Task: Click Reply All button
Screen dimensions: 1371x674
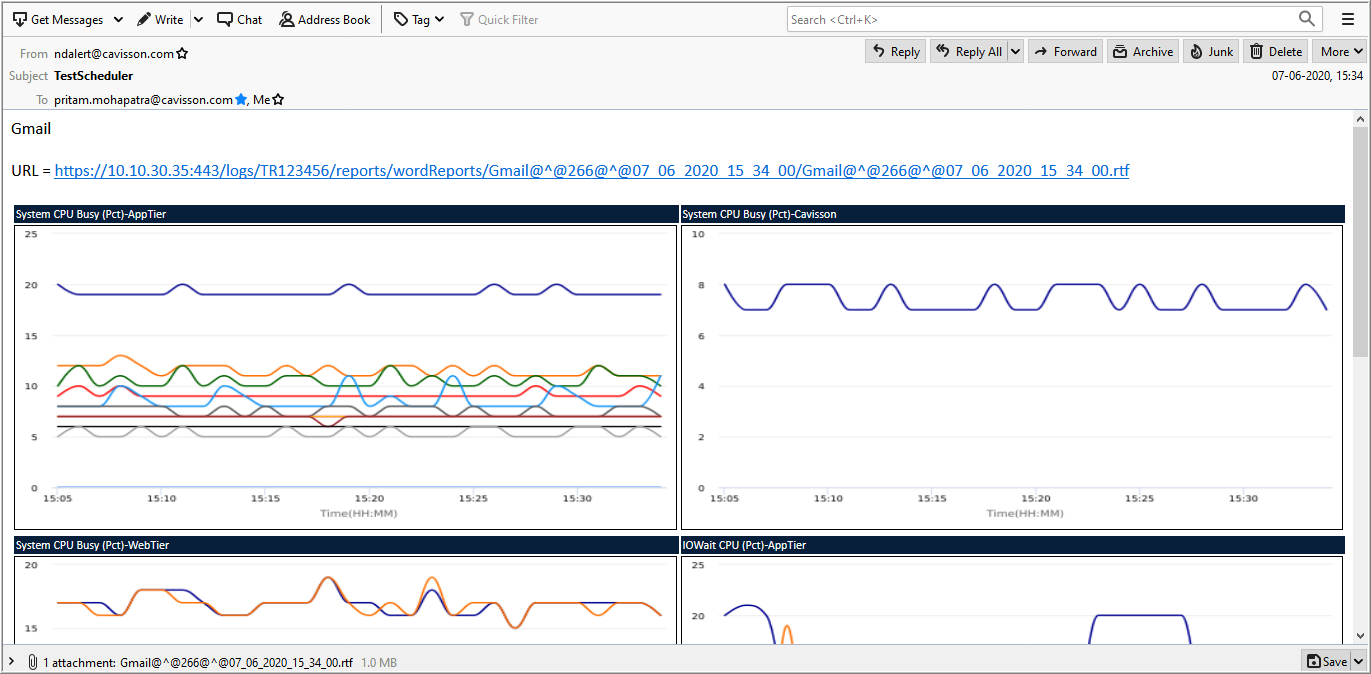Action: click(x=968, y=52)
